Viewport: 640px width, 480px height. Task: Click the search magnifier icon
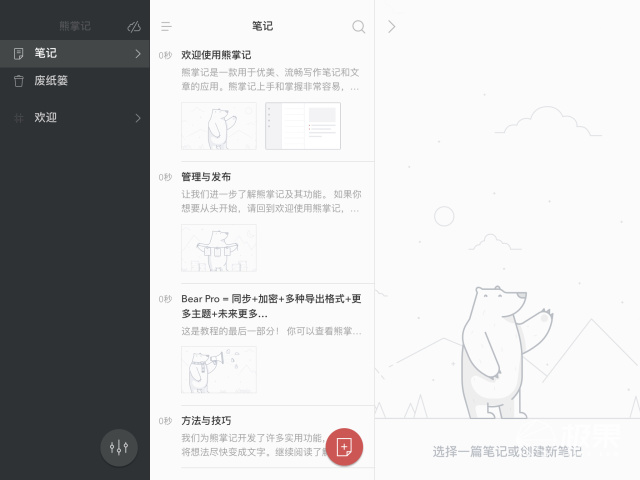358,27
